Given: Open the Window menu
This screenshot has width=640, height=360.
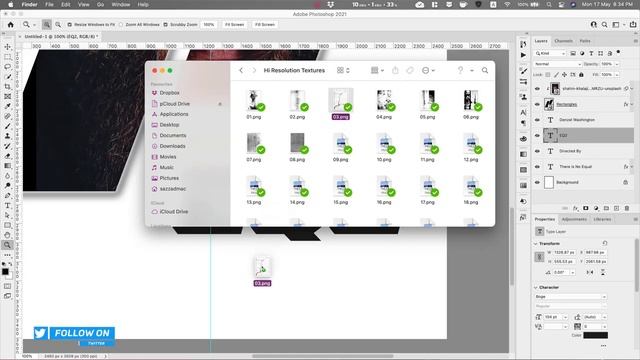Looking at the screenshot, I should coord(120,4).
